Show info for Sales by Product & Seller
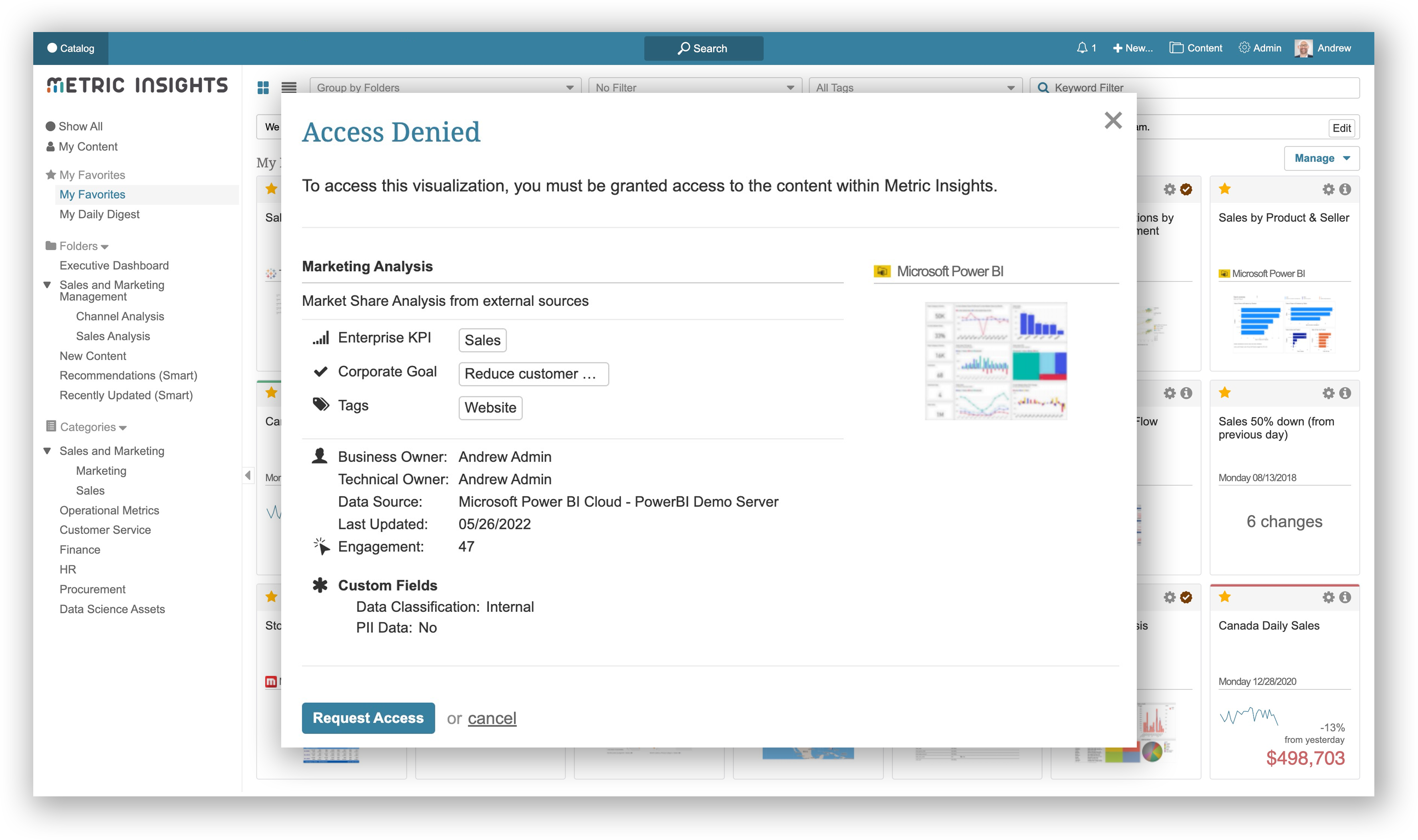Screen dimensions: 1418x840 click(1345, 189)
